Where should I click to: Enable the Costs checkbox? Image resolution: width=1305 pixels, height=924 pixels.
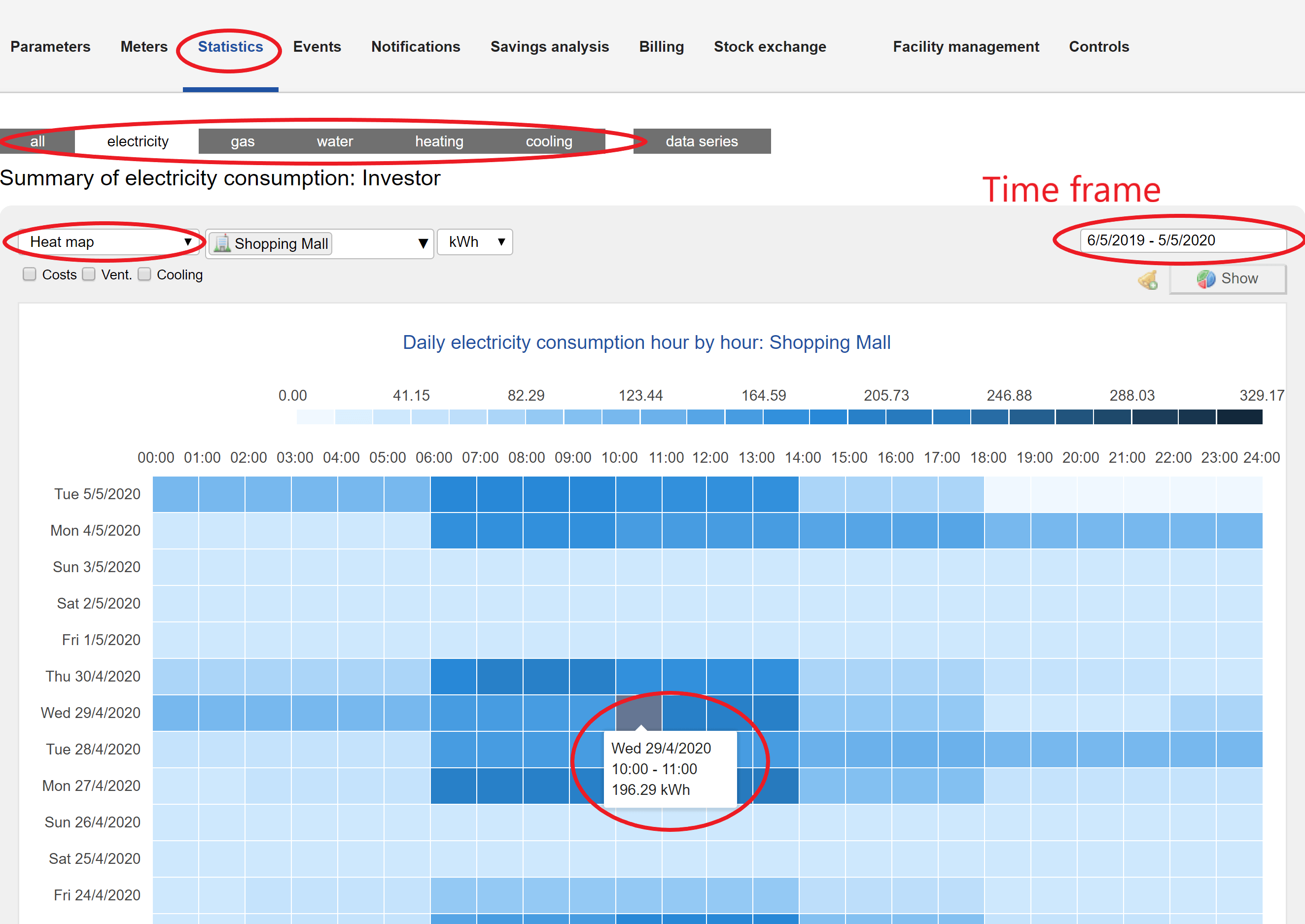point(30,275)
